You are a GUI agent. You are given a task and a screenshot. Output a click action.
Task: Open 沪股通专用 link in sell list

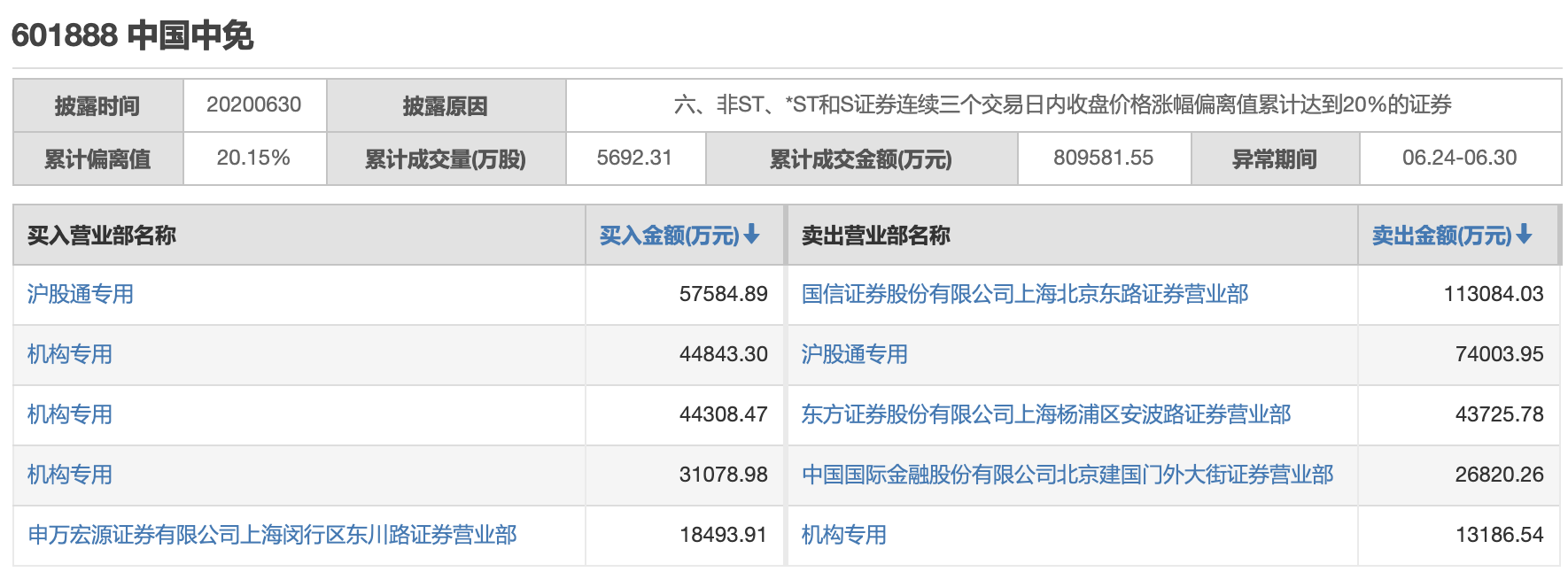[855, 354]
